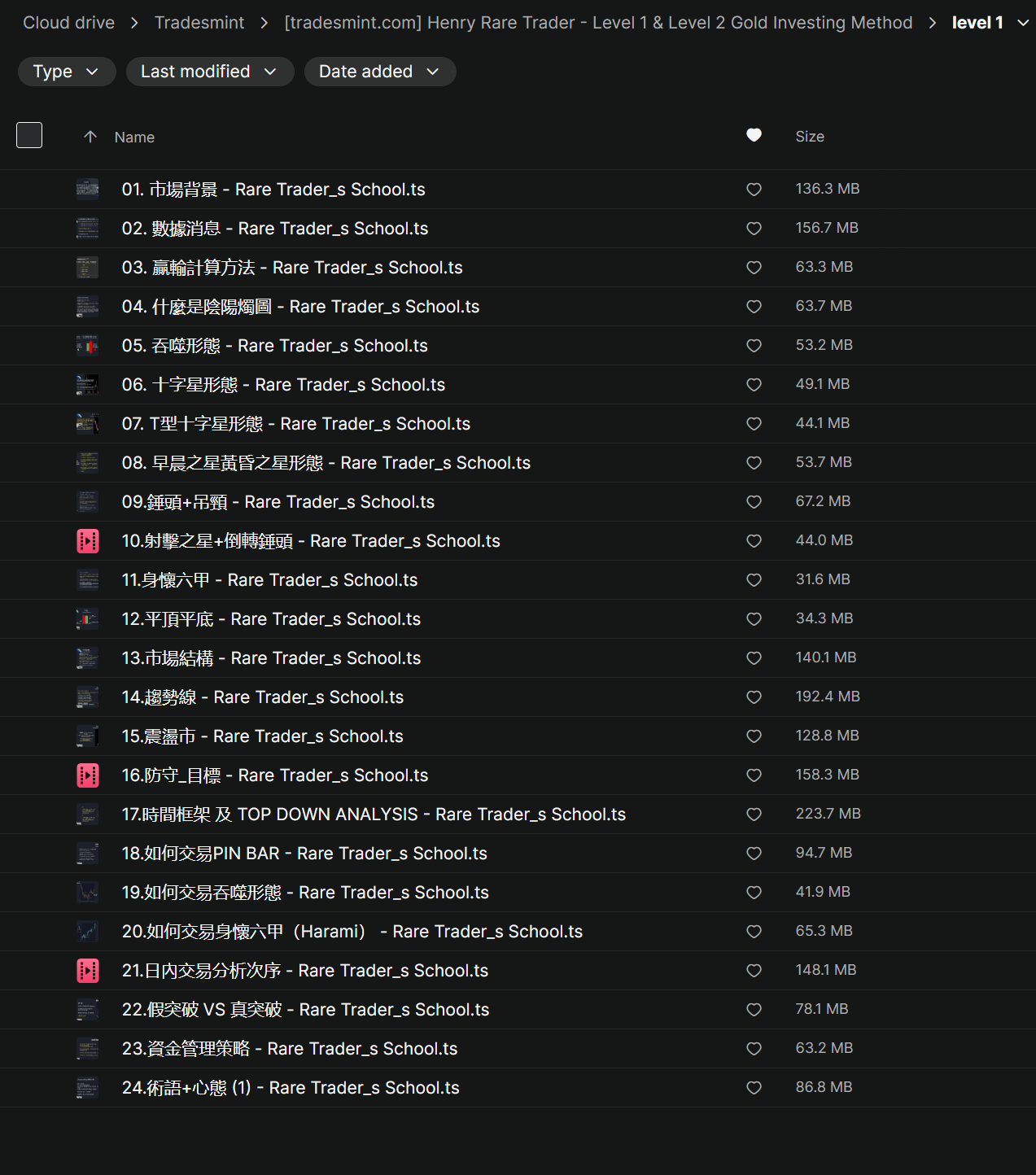Click the pink video icon for file 16
The image size is (1036, 1175).
coord(88,775)
